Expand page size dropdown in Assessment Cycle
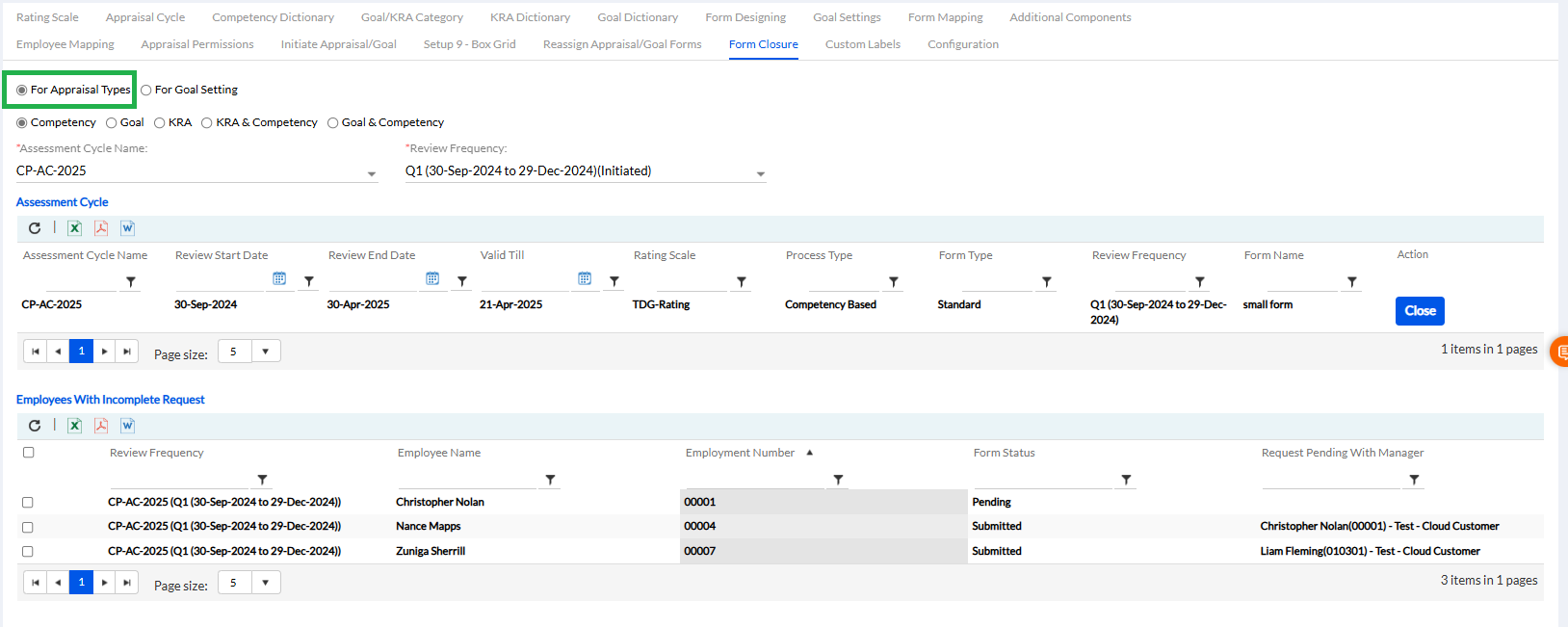The image size is (1568, 627). (x=266, y=352)
